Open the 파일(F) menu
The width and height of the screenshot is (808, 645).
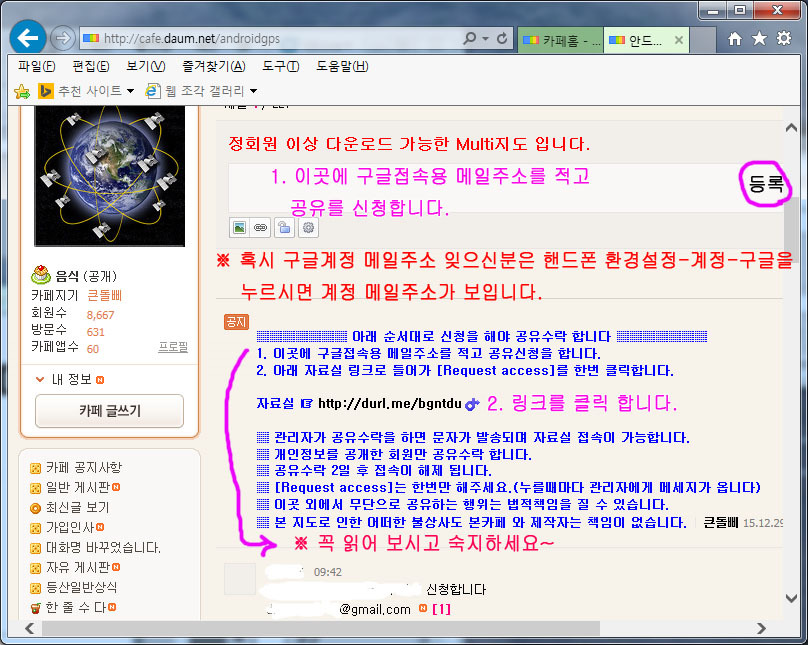(x=37, y=66)
